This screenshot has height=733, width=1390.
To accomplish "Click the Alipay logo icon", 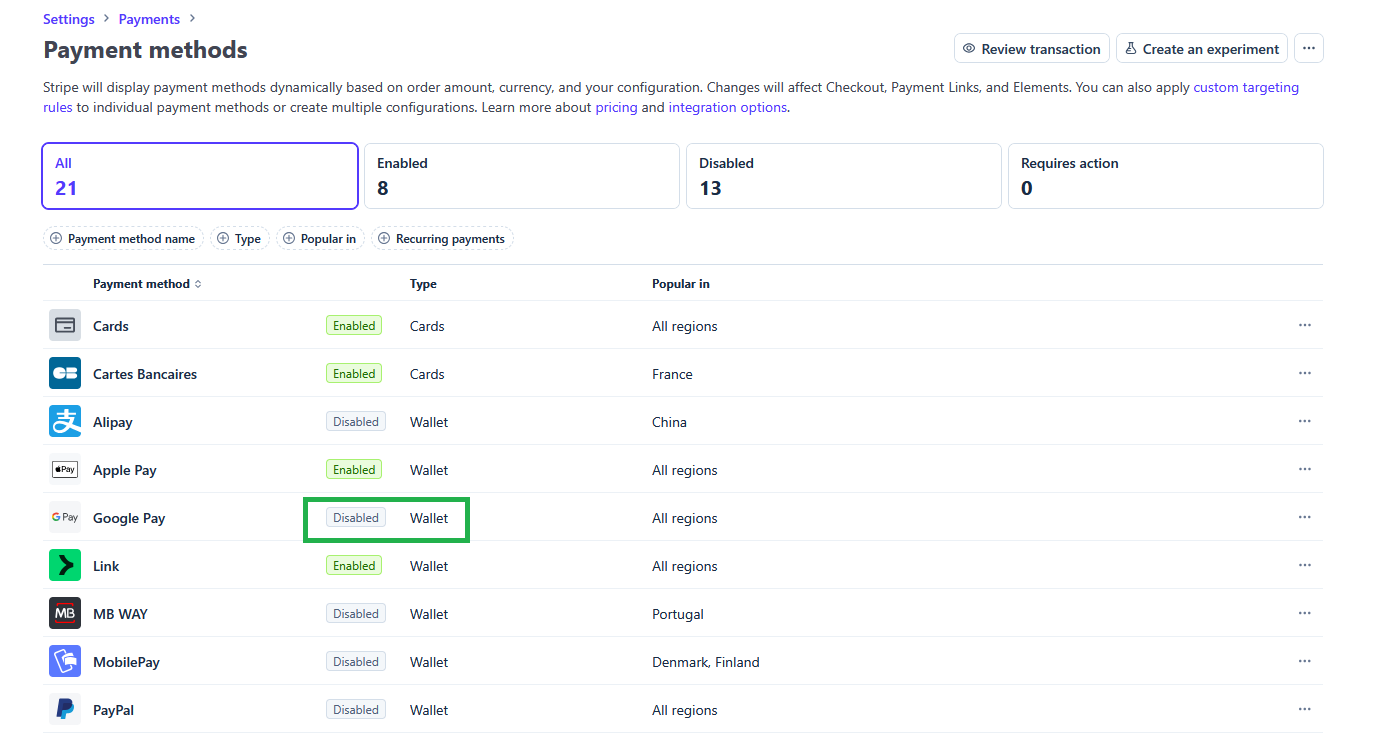I will [65, 422].
